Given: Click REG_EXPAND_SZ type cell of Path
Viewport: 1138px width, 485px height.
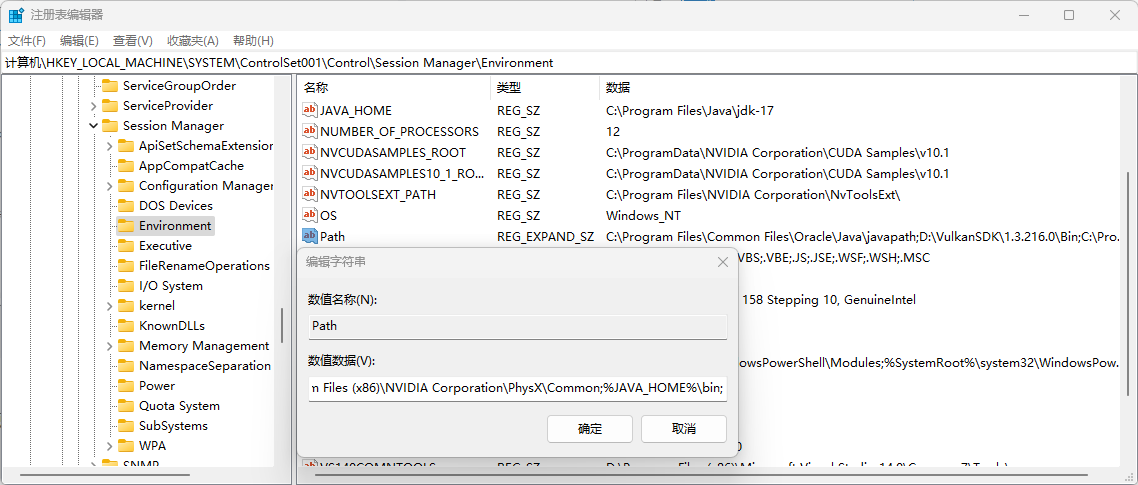Looking at the screenshot, I should (545, 236).
